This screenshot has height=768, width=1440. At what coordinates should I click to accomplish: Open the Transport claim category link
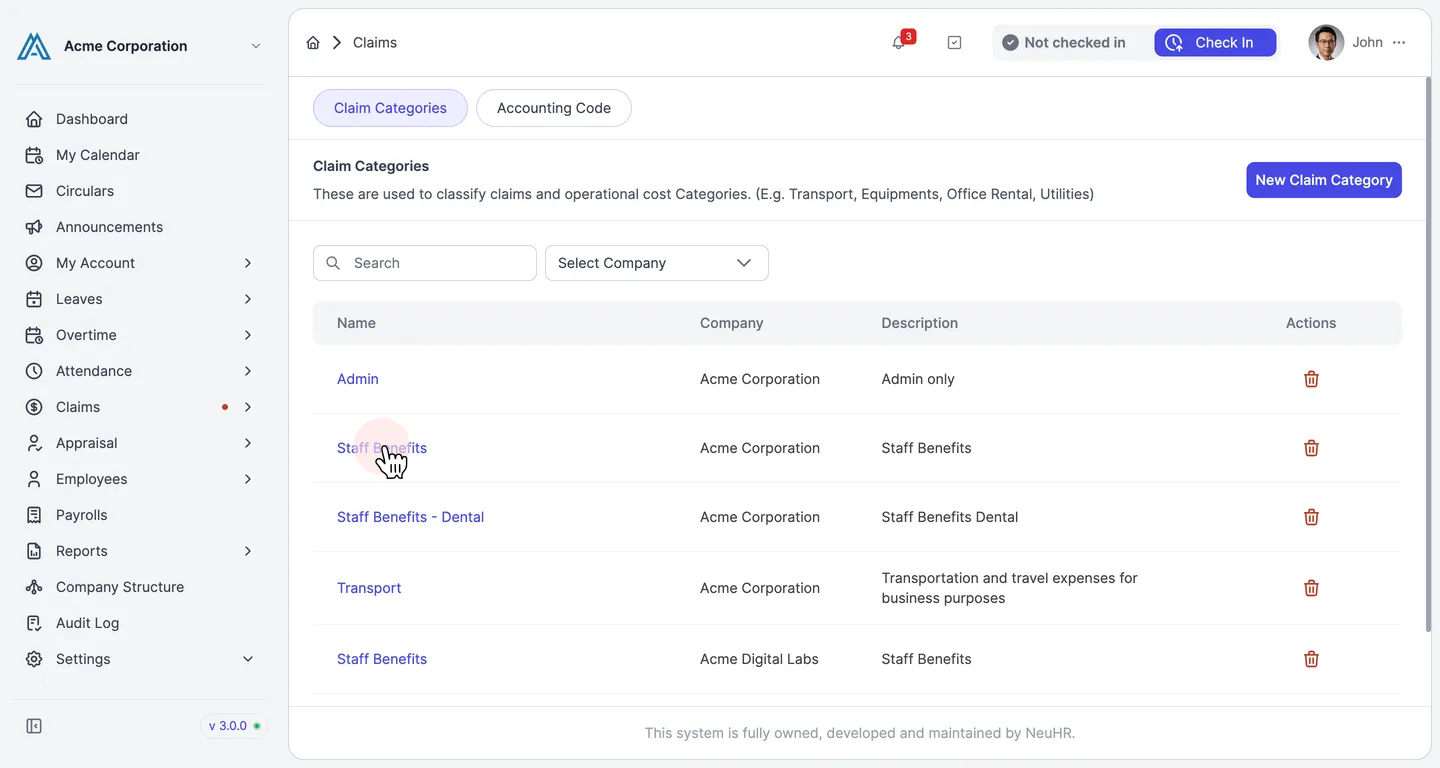369,588
